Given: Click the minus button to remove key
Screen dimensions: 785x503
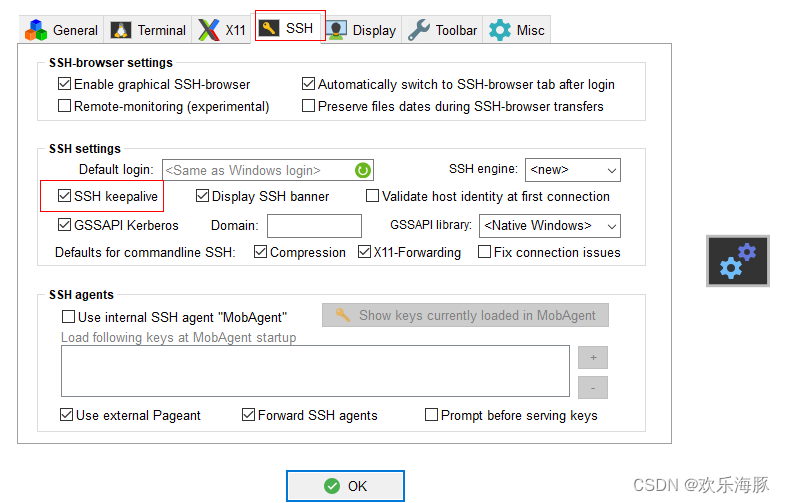Looking at the screenshot, I should (x=593, y=388).
